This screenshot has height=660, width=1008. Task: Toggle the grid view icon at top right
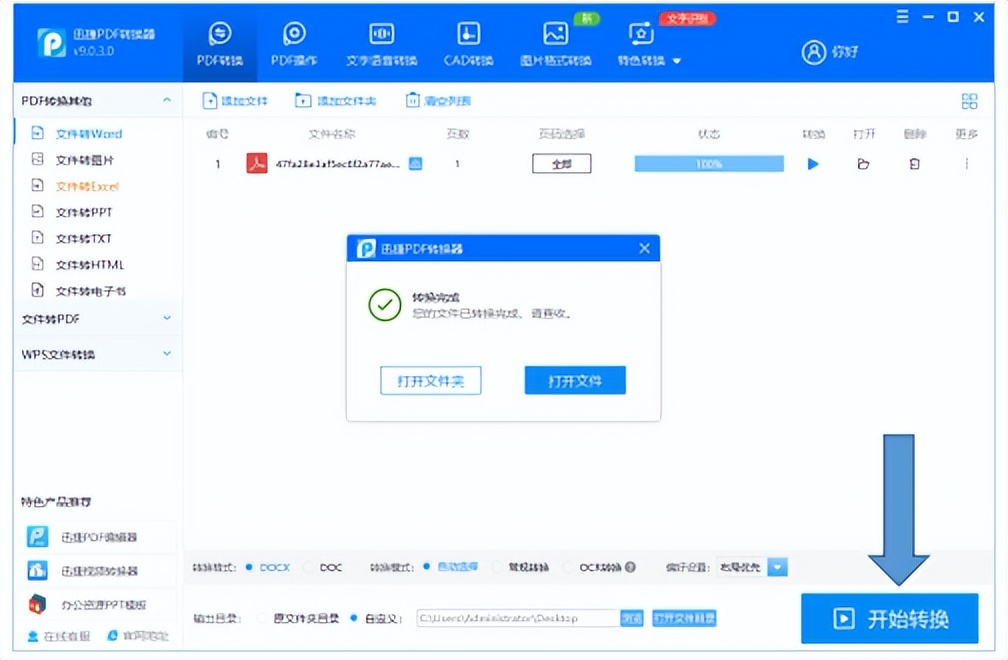click(x=969, y=101)
